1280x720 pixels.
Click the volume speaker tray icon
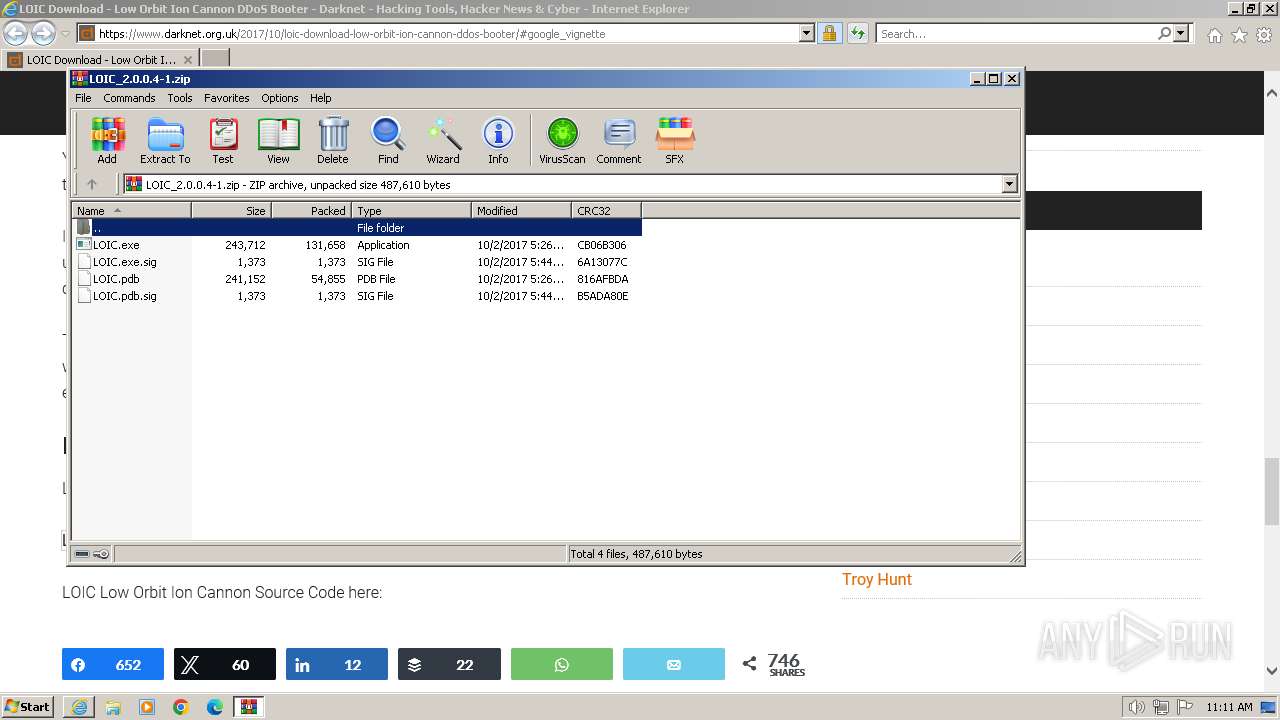[x=1137, y=707]
